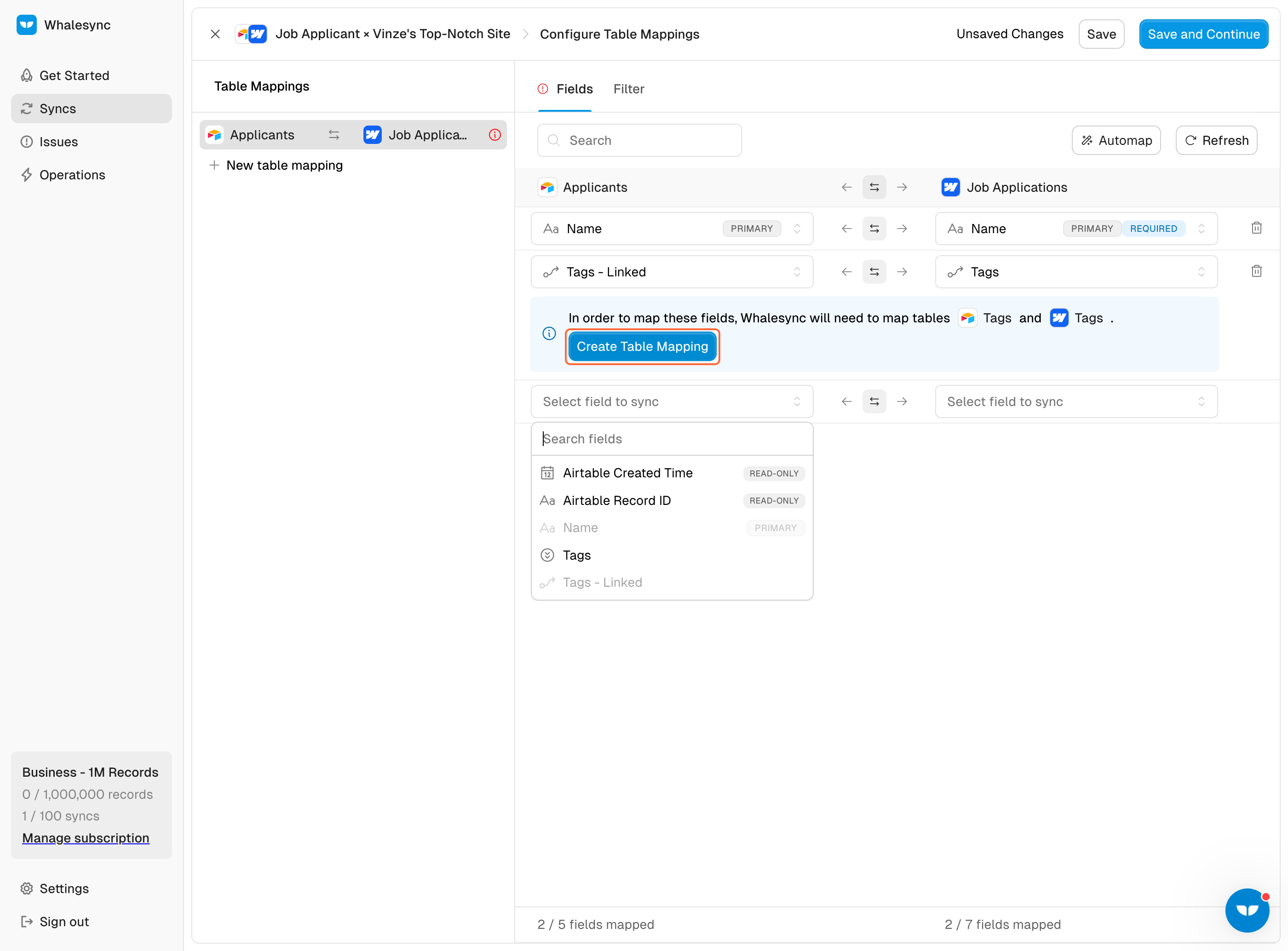Select bidirectional sync for the empty field row
Viewport: 1288px width, 951px height.
pyautogui.click(x=874, y=401)
